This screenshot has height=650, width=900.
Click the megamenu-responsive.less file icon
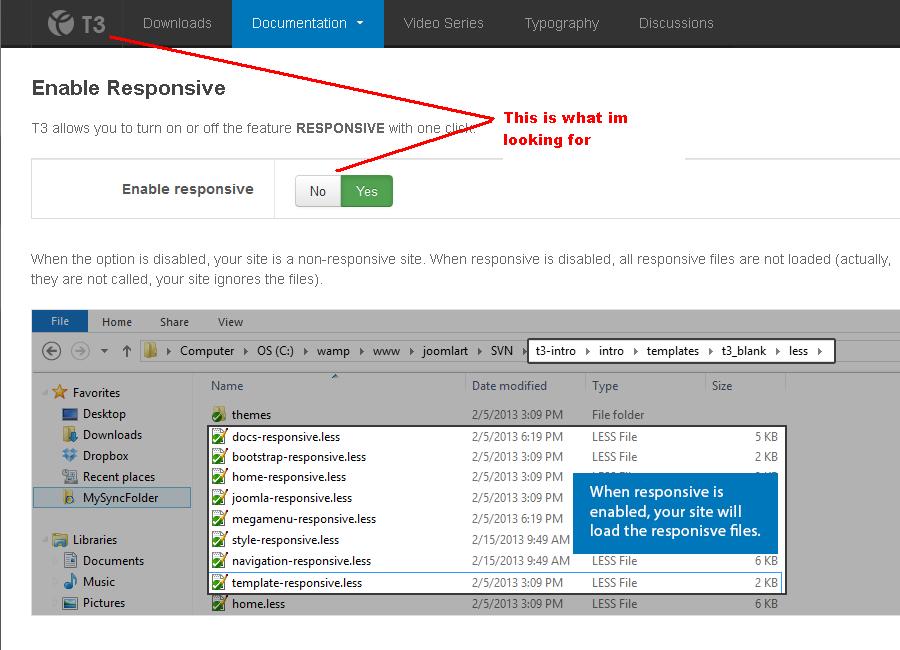click(x=219, y=519)
